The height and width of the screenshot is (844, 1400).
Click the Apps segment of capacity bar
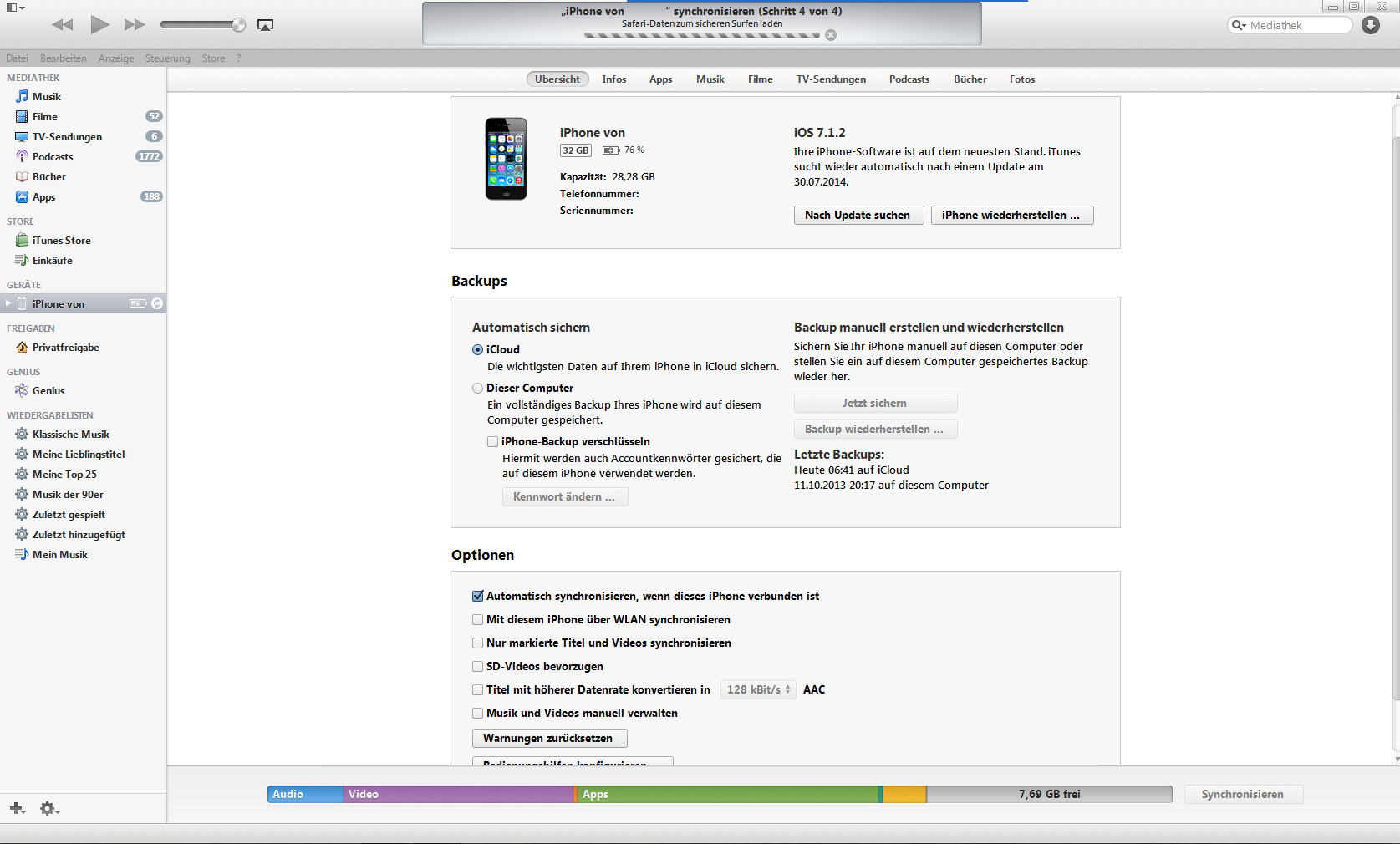tap(728, 794)
